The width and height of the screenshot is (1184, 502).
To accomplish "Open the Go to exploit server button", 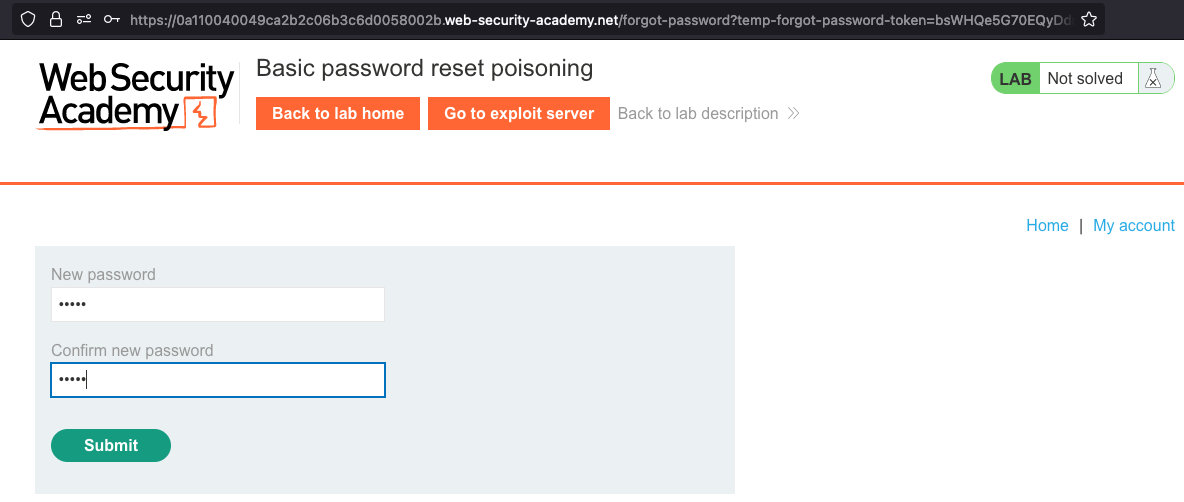I will tap(519, 114).
